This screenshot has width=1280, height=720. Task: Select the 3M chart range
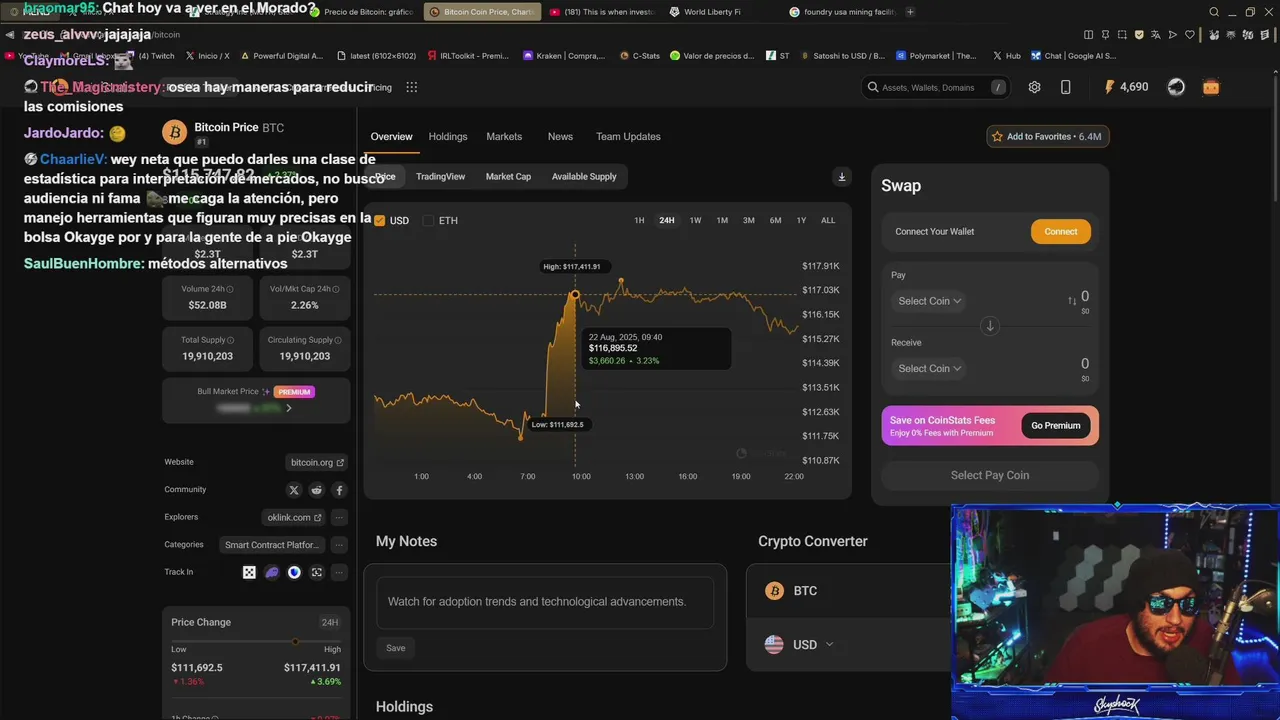748,220
